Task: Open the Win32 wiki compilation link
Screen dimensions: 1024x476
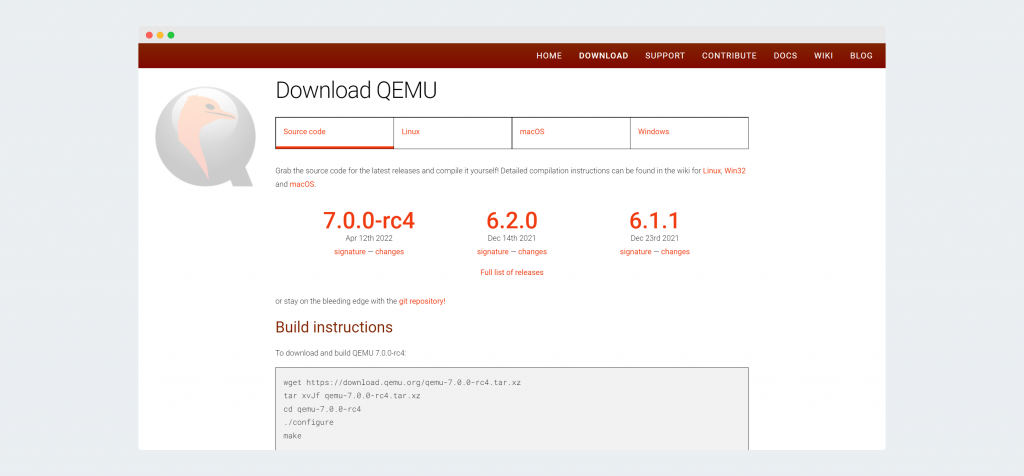Action: (x=735, y=170)
